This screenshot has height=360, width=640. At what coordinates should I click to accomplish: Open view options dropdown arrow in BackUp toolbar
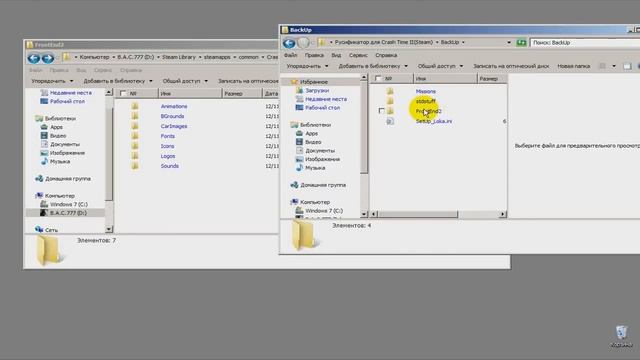pyautogui.click(x=614, y=66)
